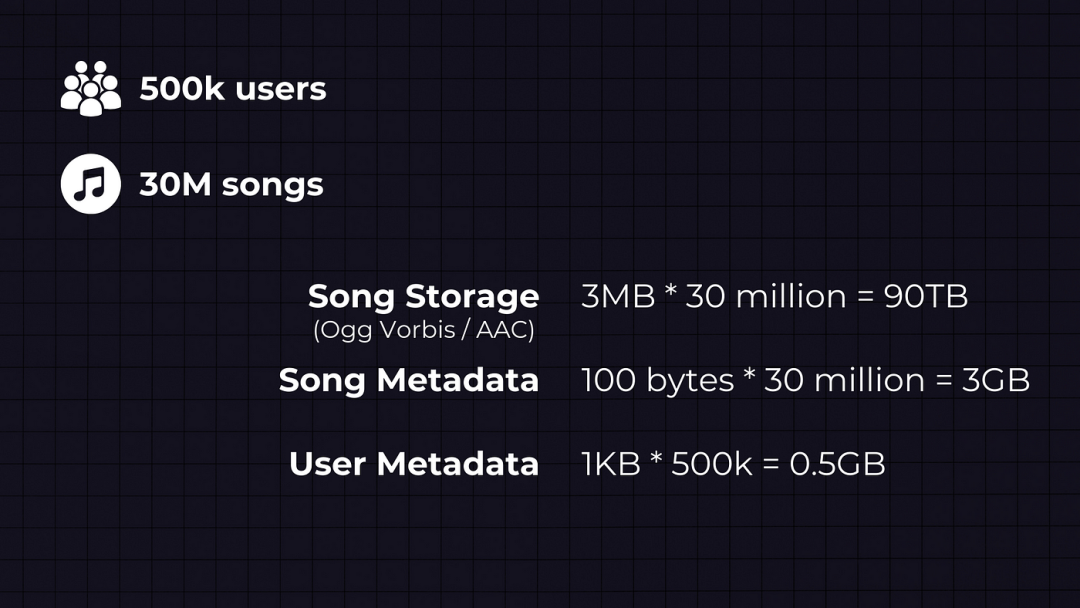Click the "1KB" user metadata size
This screenshot has height=608, width=1080.
pos(610,464)
